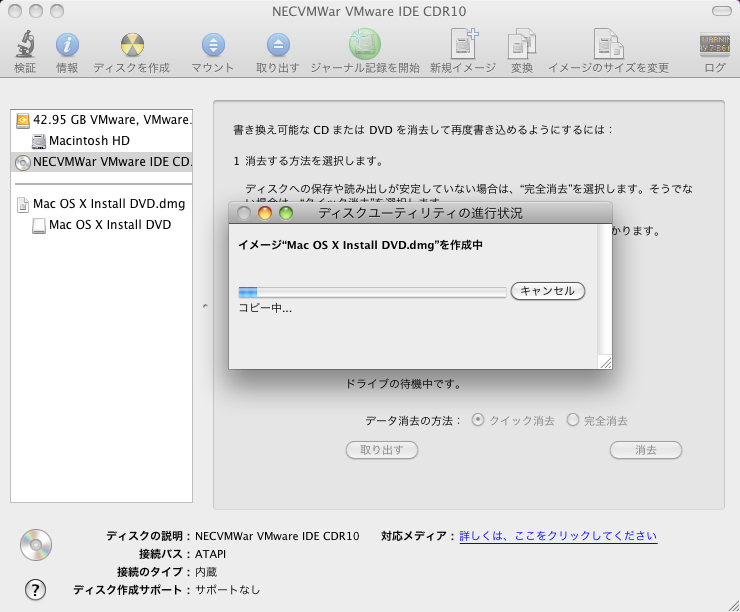The image size is (740, 612).
Task: Cancel the image creation (キャンセル)
Action: coord(547,291)
